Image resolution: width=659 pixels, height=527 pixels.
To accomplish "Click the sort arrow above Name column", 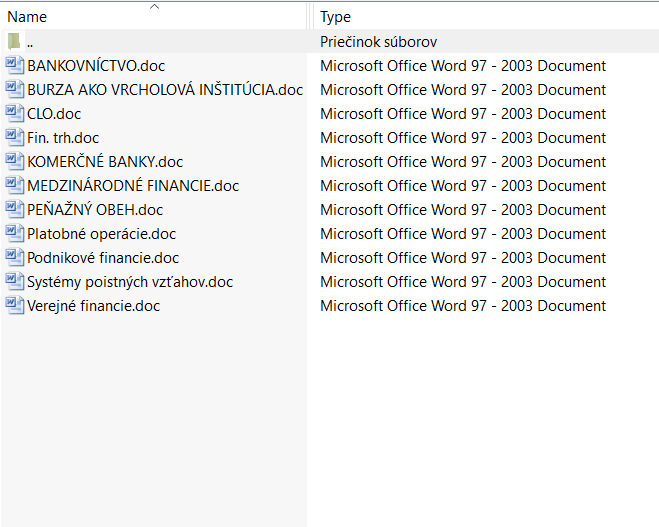I will click(154, 7).
